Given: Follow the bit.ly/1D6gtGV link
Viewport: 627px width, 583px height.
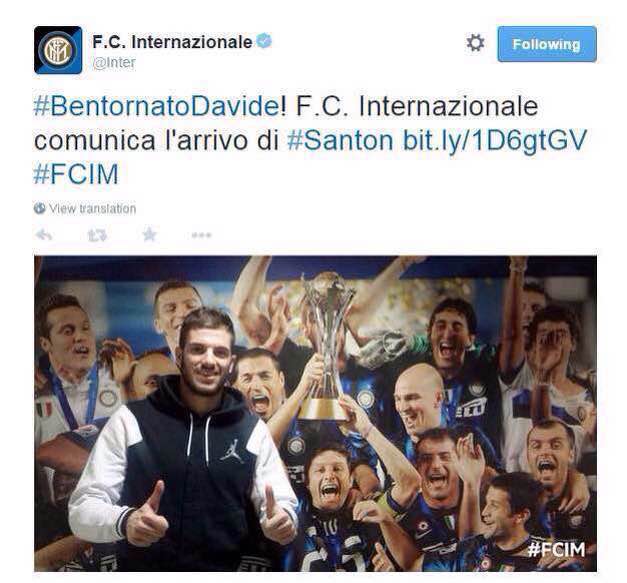Looking at the screenshot, I should pos(495,141).
